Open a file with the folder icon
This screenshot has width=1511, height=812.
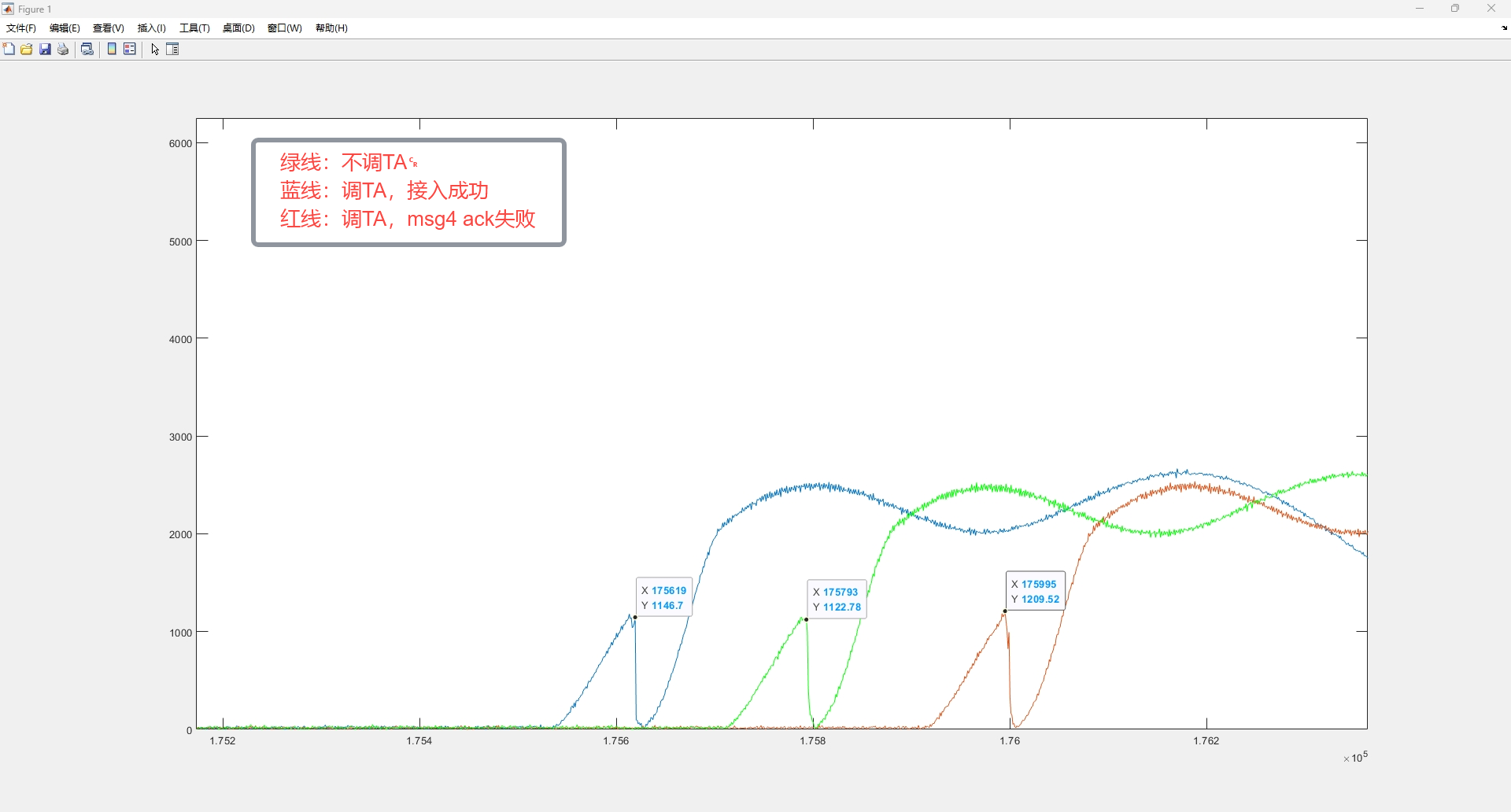[27, 50]
